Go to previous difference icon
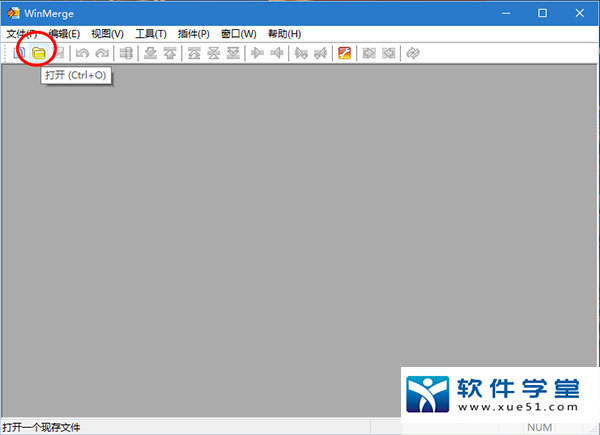 [x=170, y=53]
